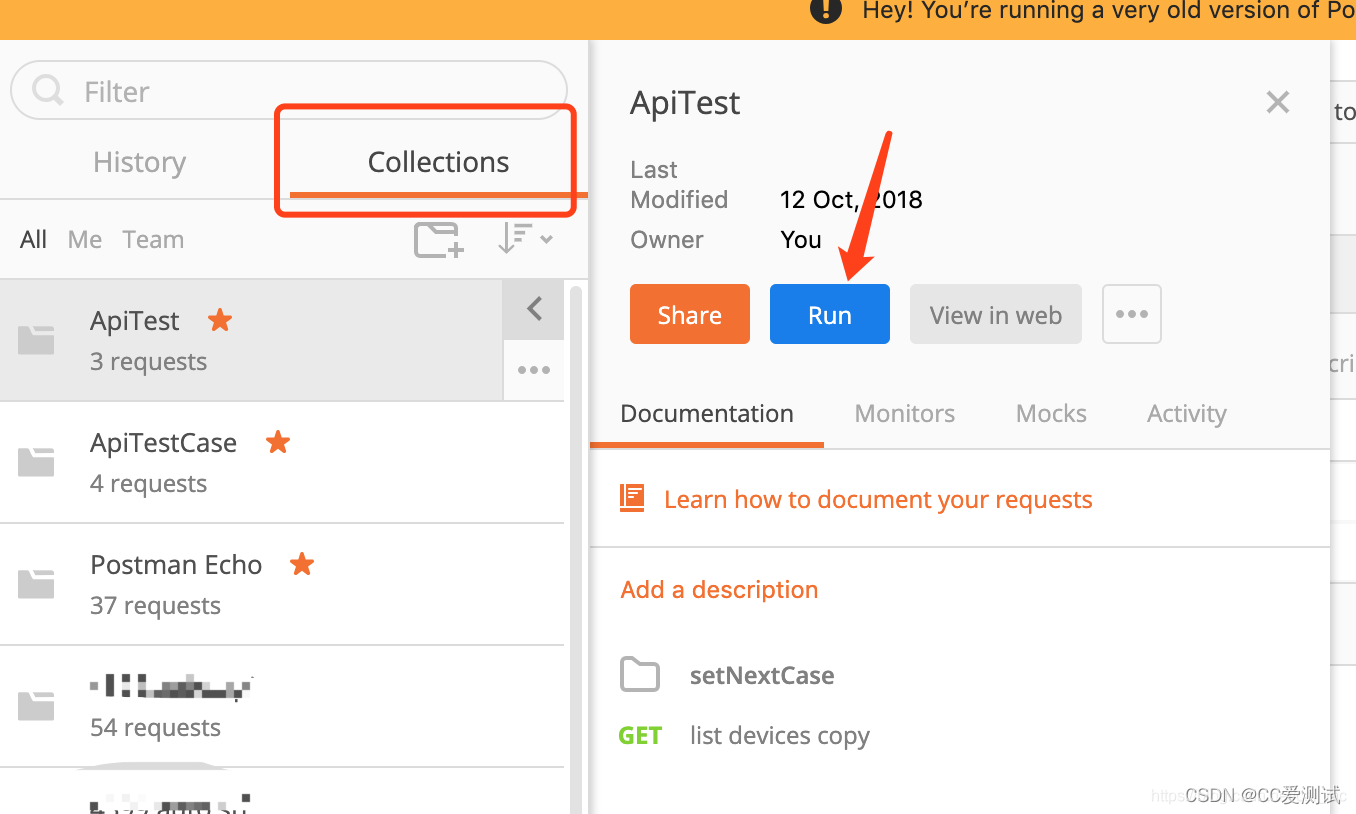
Task: Open ApiTest collection three-dot options
Action: tap(534, 370)
